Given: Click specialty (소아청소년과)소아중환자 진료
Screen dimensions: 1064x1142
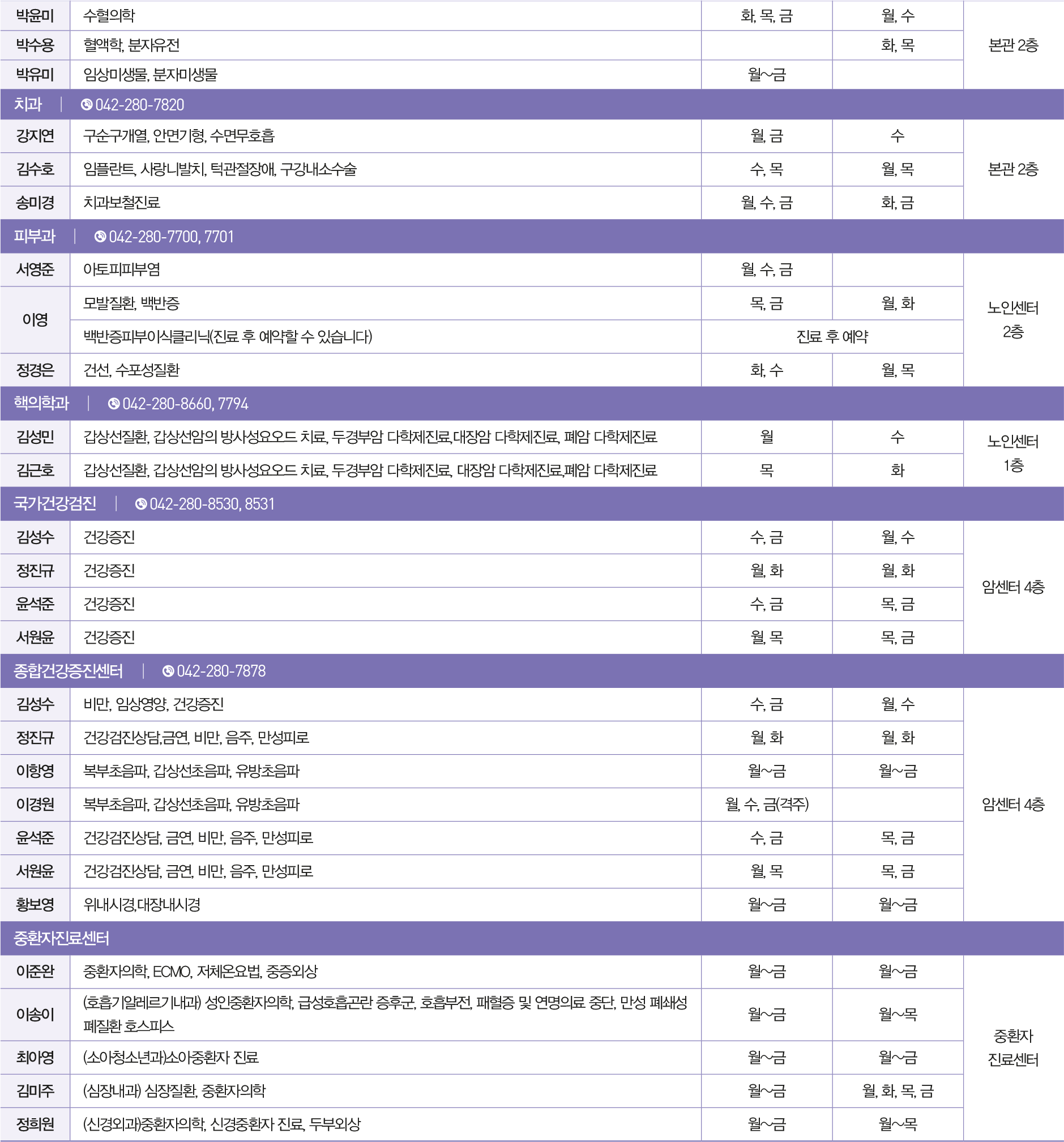Looking at the screenshot, I should [171, 1057].
